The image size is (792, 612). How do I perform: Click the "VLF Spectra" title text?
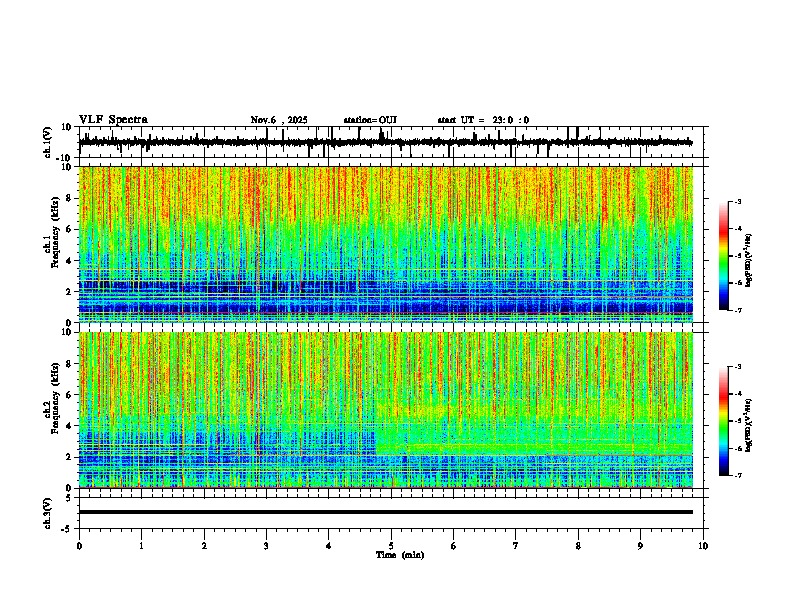pos(113,120)
